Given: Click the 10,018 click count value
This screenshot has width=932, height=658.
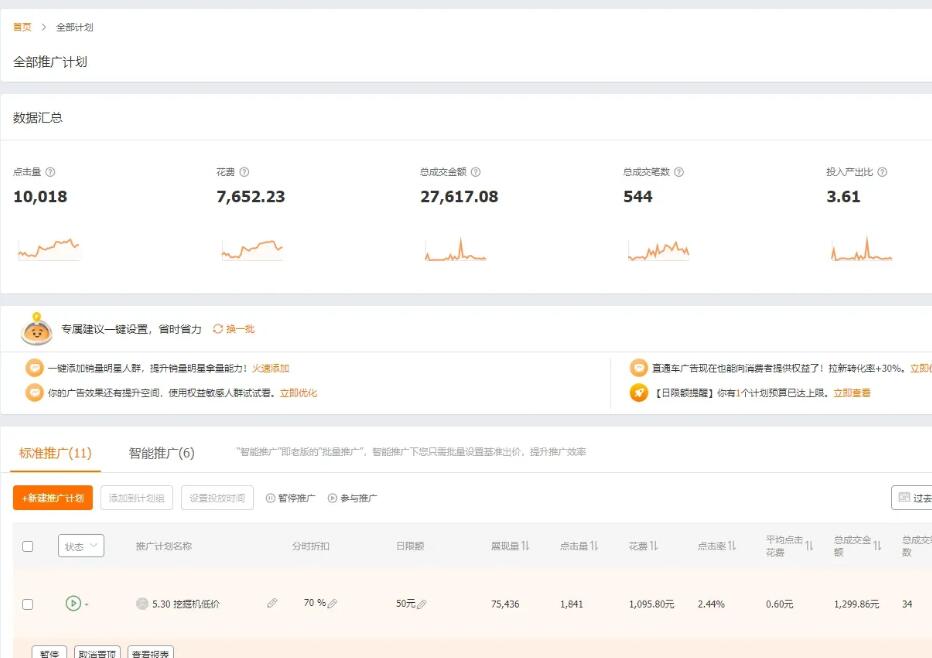Looking at the screenshot, I should coord(40,196).
